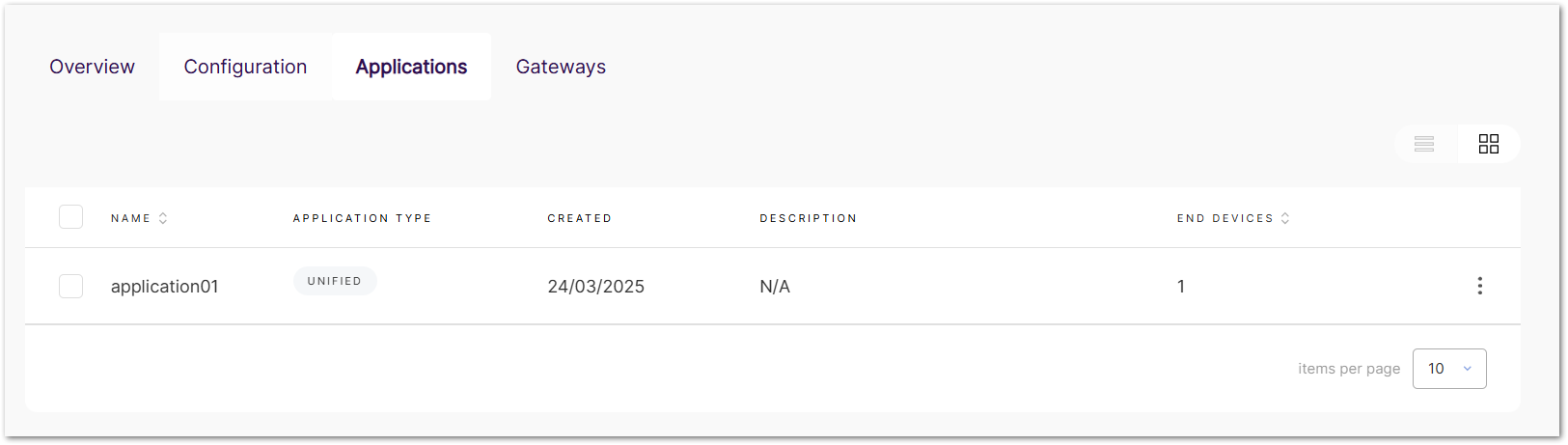1568x445 pixels.
Task: Switch to grid view layout
Action: coord(1489,144)
